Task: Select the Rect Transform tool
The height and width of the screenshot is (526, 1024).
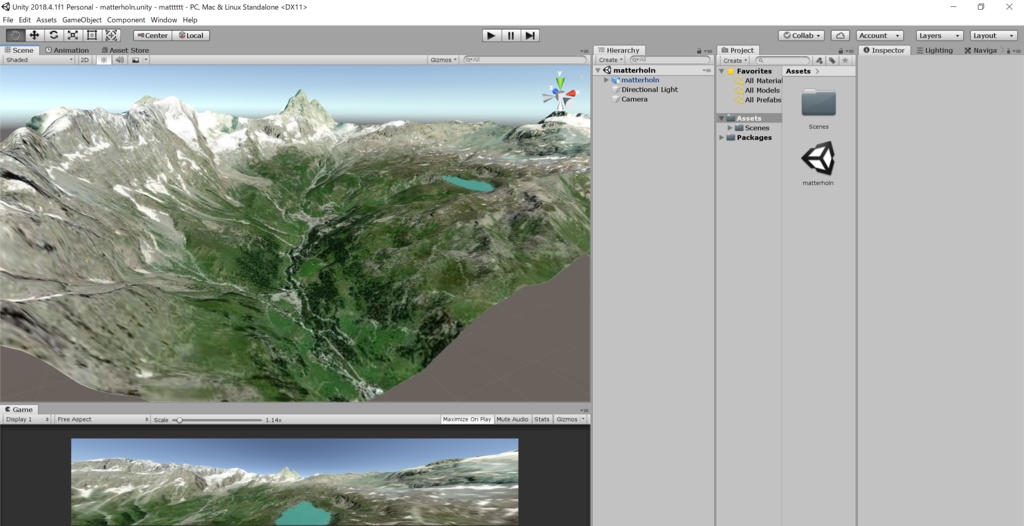Action: pos(92,35)
